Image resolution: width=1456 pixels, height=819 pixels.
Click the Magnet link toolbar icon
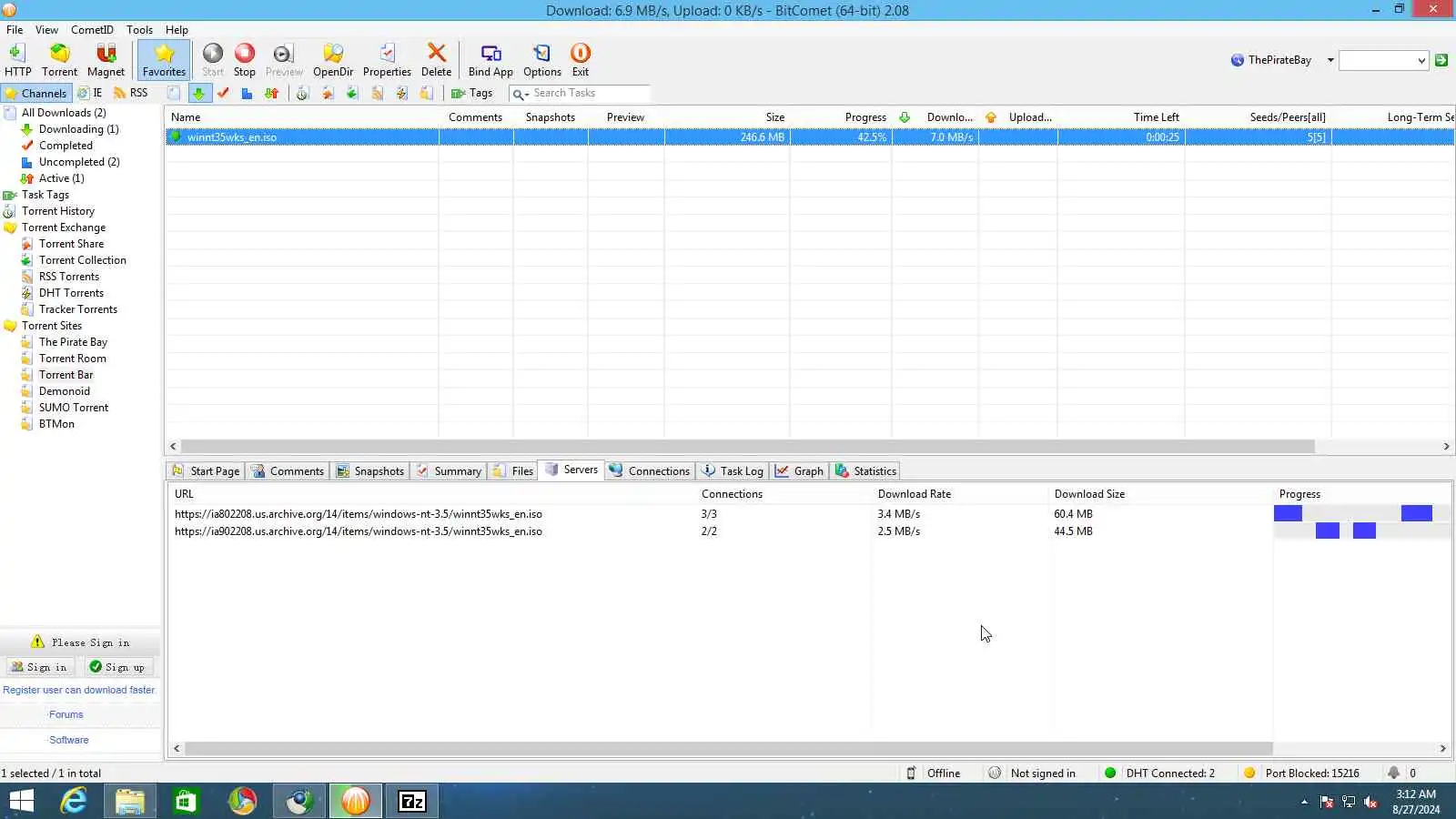[x=106, y=60]
